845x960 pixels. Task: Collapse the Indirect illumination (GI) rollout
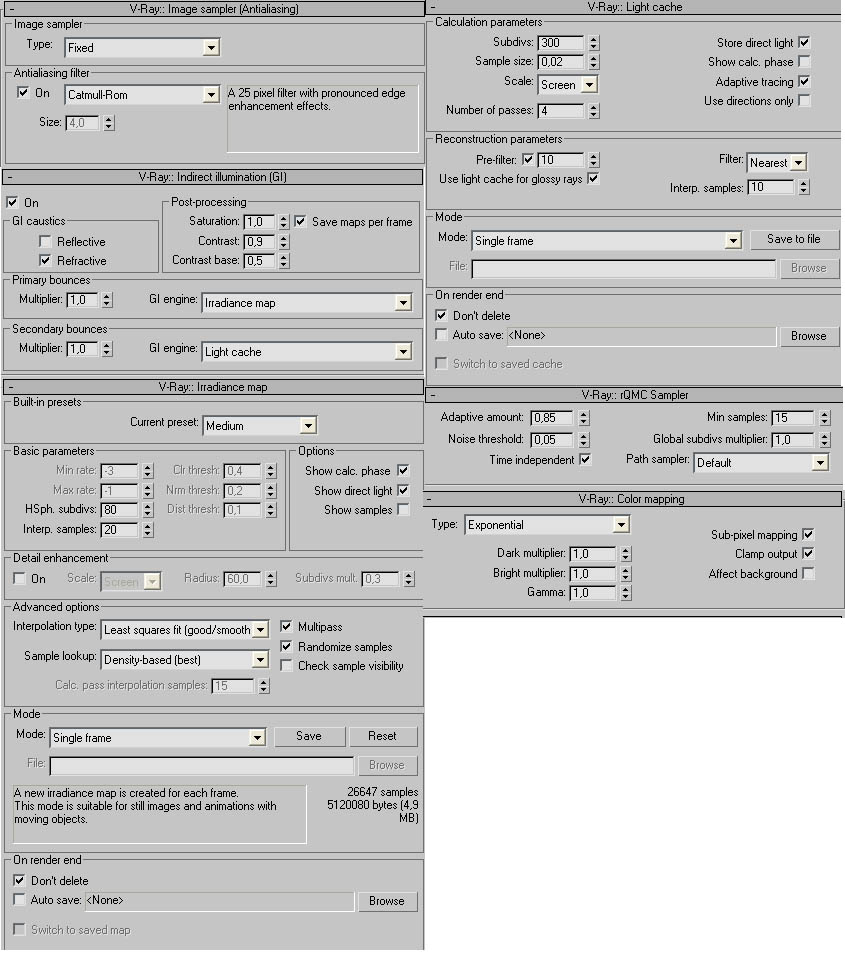pyautogui.click(x=212, y=177)
